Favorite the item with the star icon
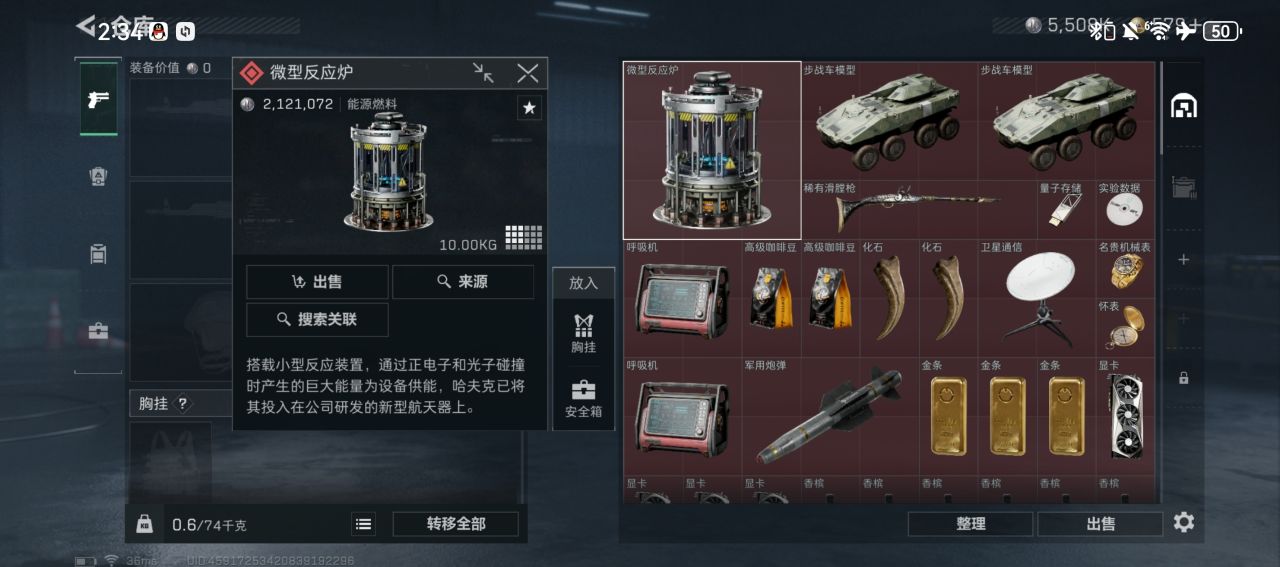 529,108
